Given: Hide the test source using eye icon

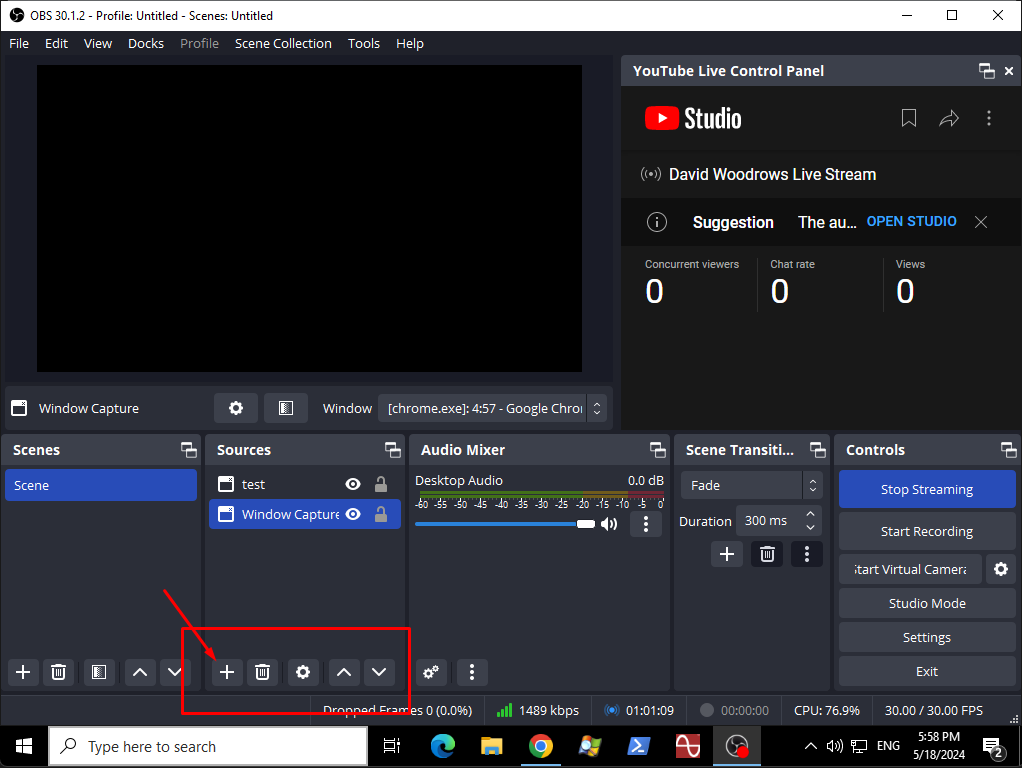Looking at the screenshot, I should (353, 484).
